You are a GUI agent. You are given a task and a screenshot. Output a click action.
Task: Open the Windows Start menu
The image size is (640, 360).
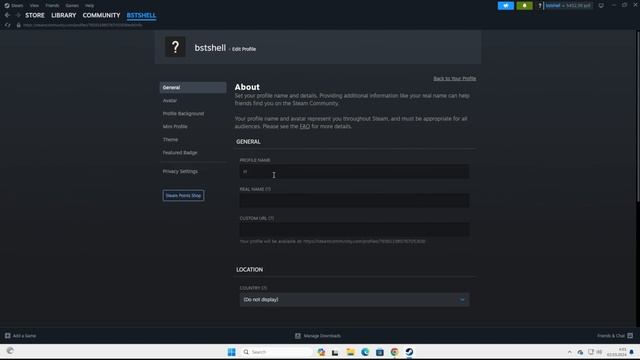(231, 352)
